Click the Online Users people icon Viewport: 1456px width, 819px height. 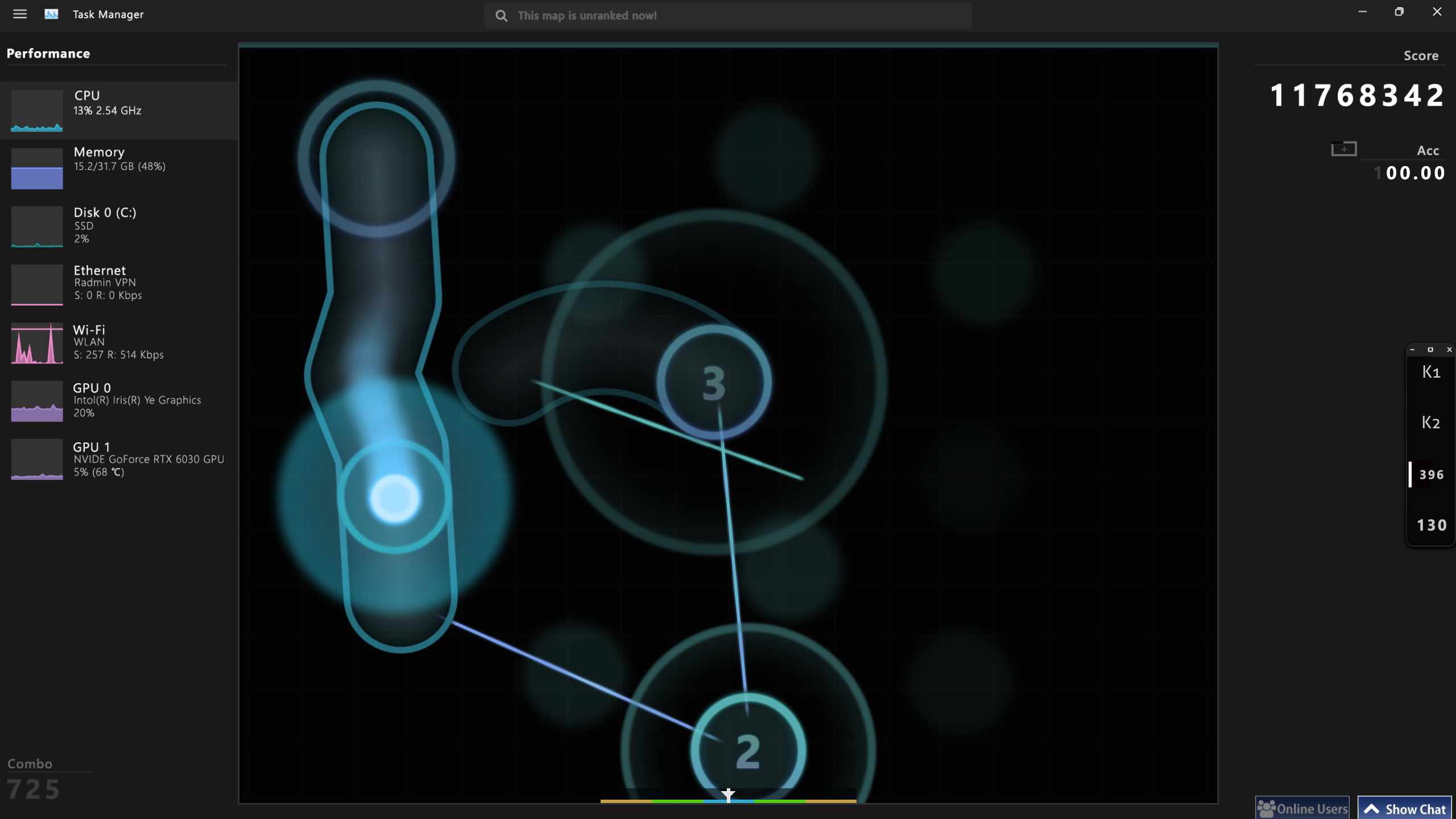[x=1267, y=808]
